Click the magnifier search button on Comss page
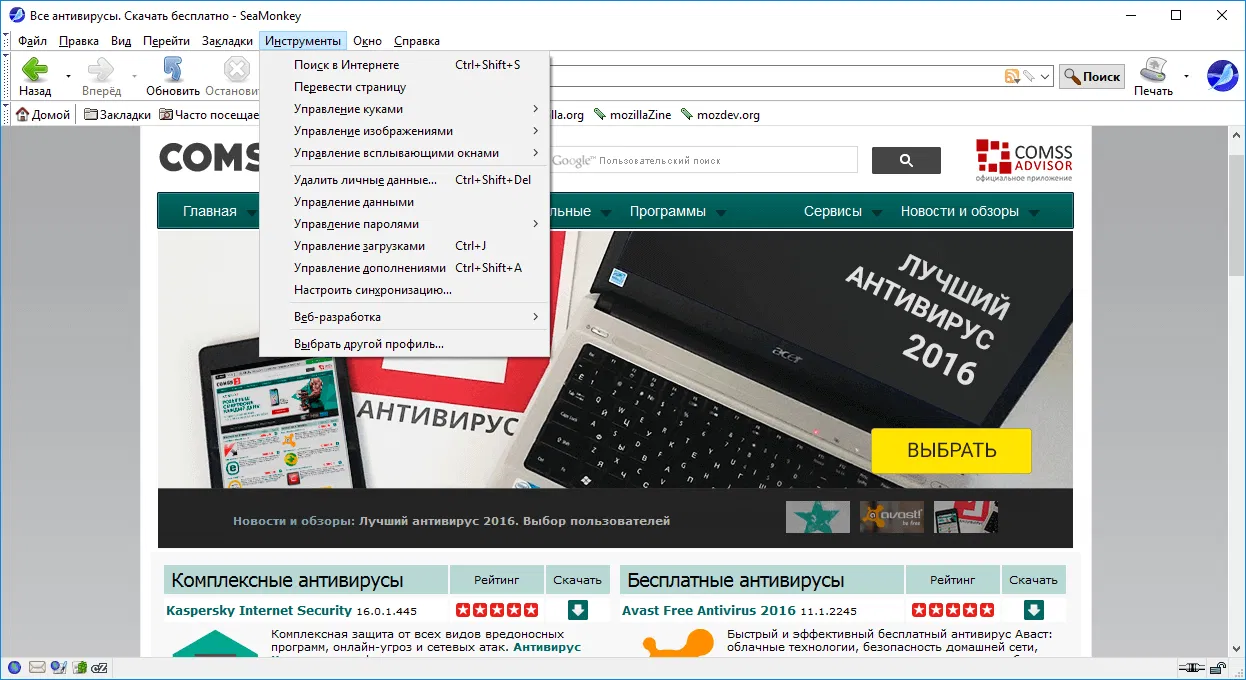Viewport: 1246px width, 680px height. pos(906,160)
